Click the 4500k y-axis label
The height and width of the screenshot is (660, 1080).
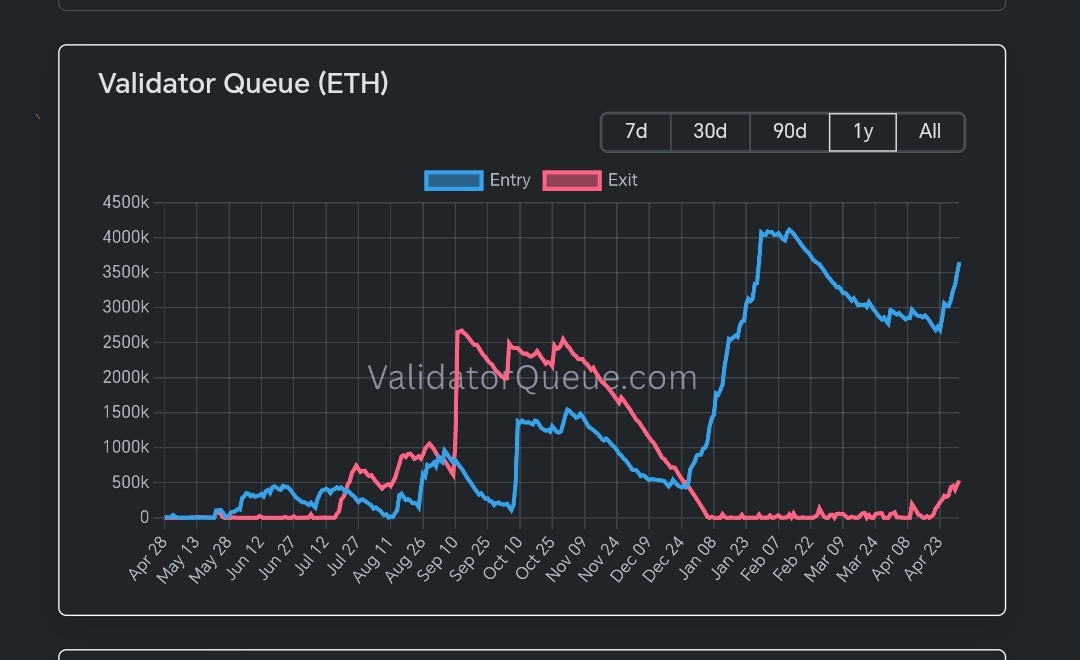(125, 203)
